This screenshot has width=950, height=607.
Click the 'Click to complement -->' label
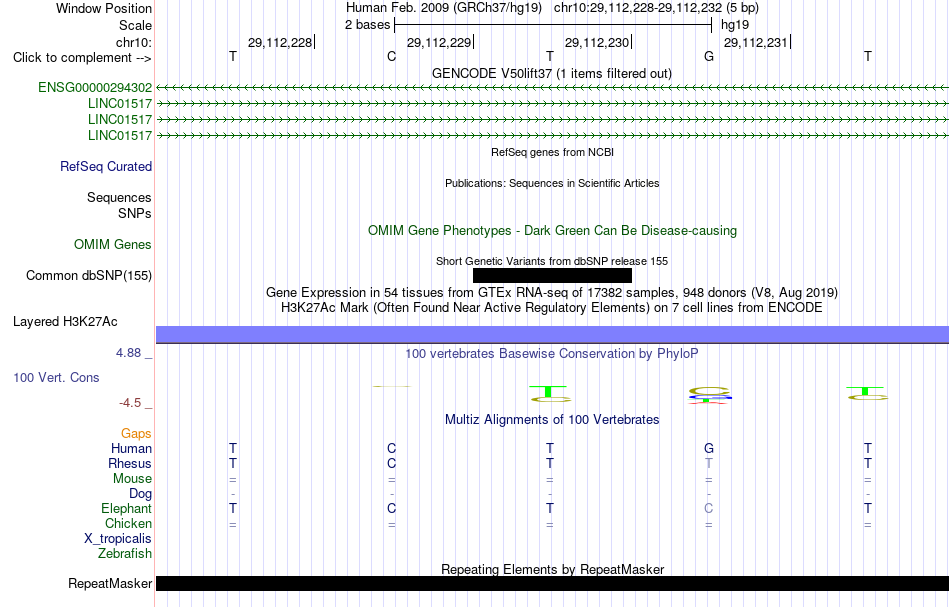point(82,58)
